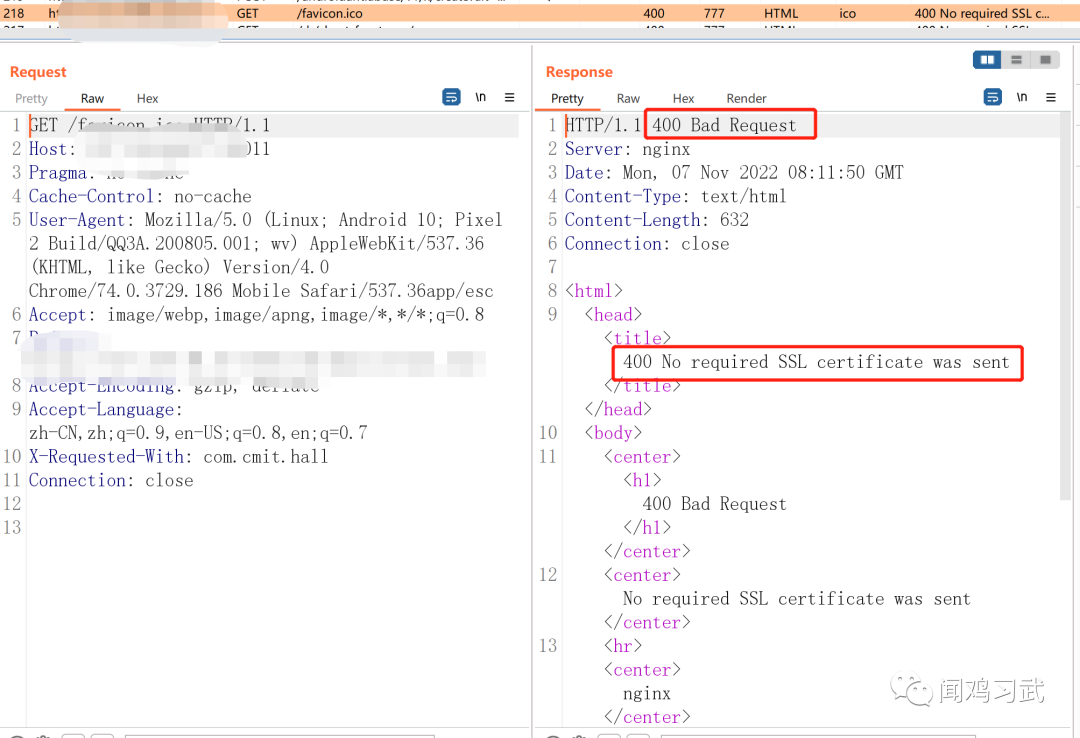The image size is (1080, 738).
Task: Click the X-Requested-With header line
Action: coord(178,457)
